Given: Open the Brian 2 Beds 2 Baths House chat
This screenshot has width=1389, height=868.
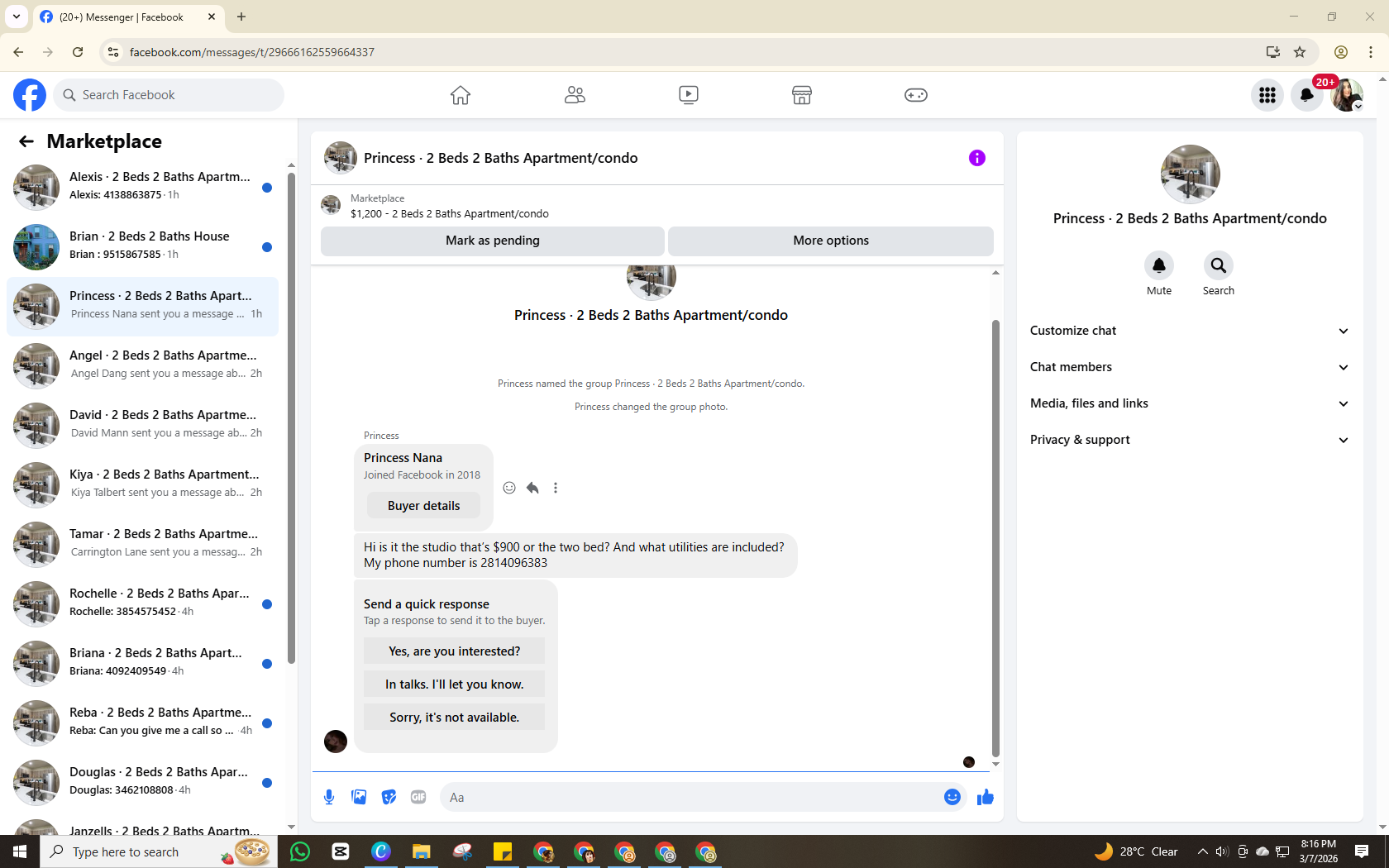Looking at the screenshot, I should point(142,247).
